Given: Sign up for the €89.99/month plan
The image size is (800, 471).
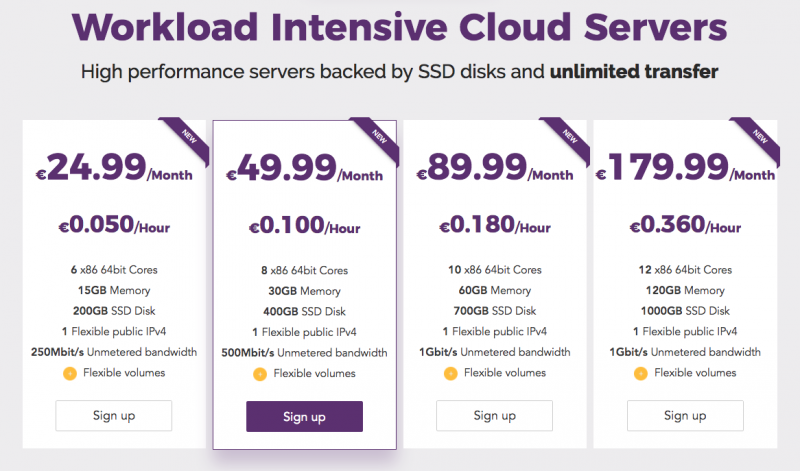Looking at the screenshot, I should pos(494,415).
